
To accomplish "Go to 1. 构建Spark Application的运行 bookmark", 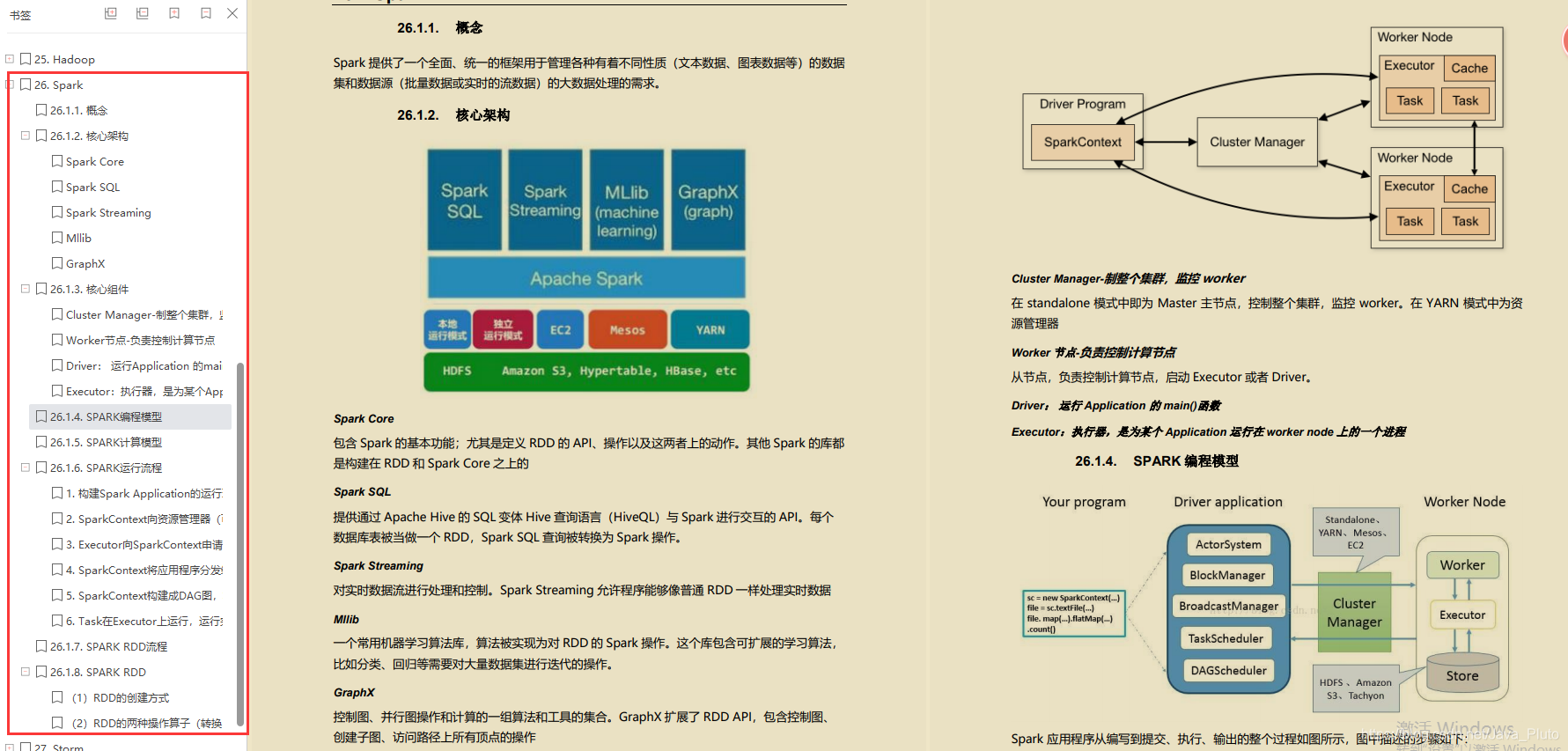I will coord(144,493).
